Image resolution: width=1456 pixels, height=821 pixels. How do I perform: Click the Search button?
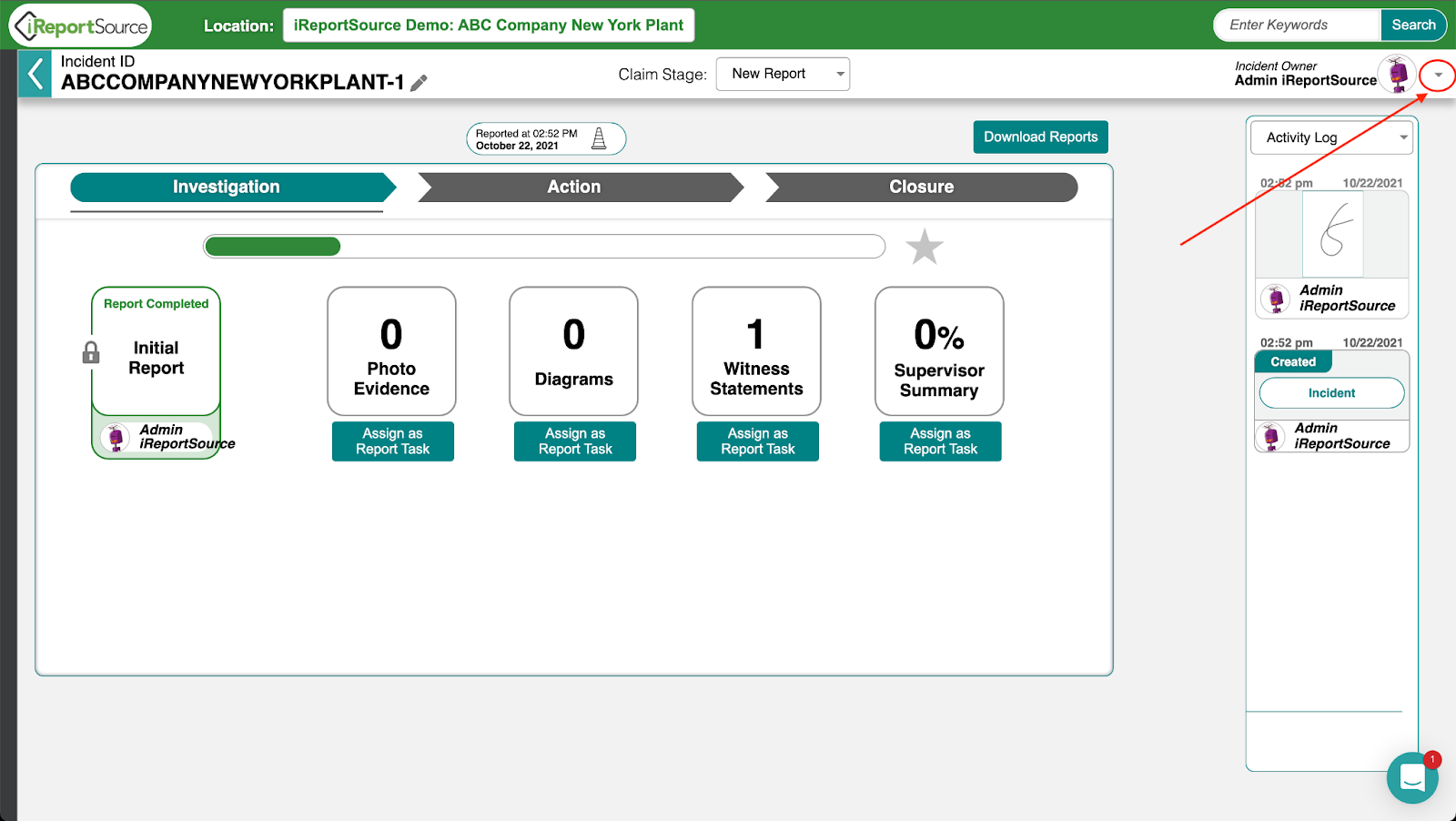1413,25
